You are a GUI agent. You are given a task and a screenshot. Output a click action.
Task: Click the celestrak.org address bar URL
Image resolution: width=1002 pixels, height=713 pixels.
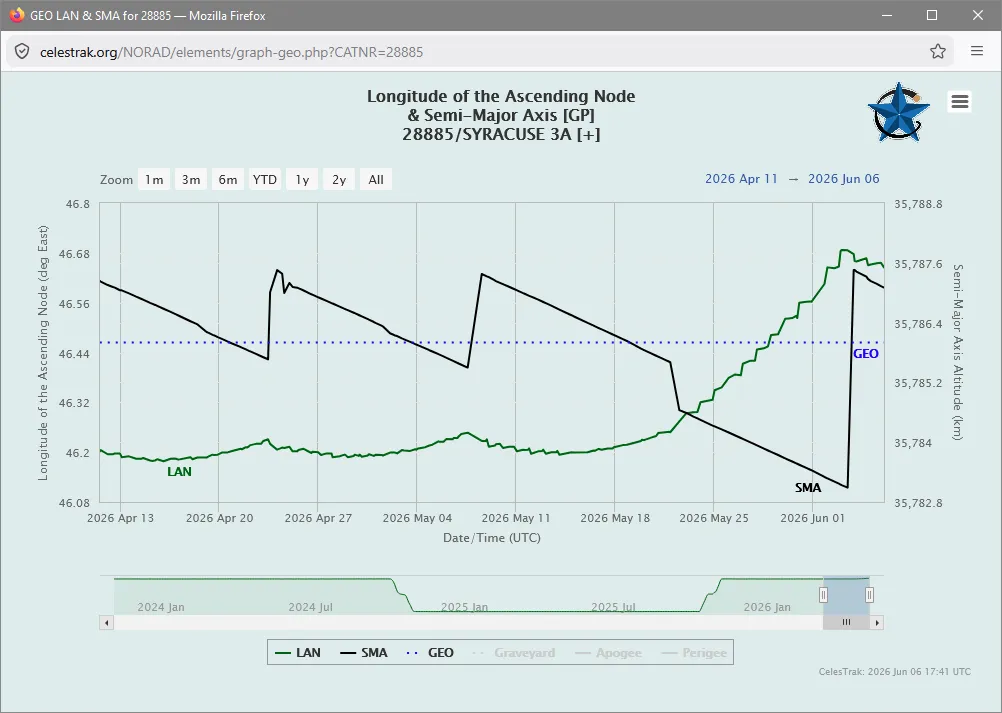[231, 52]
